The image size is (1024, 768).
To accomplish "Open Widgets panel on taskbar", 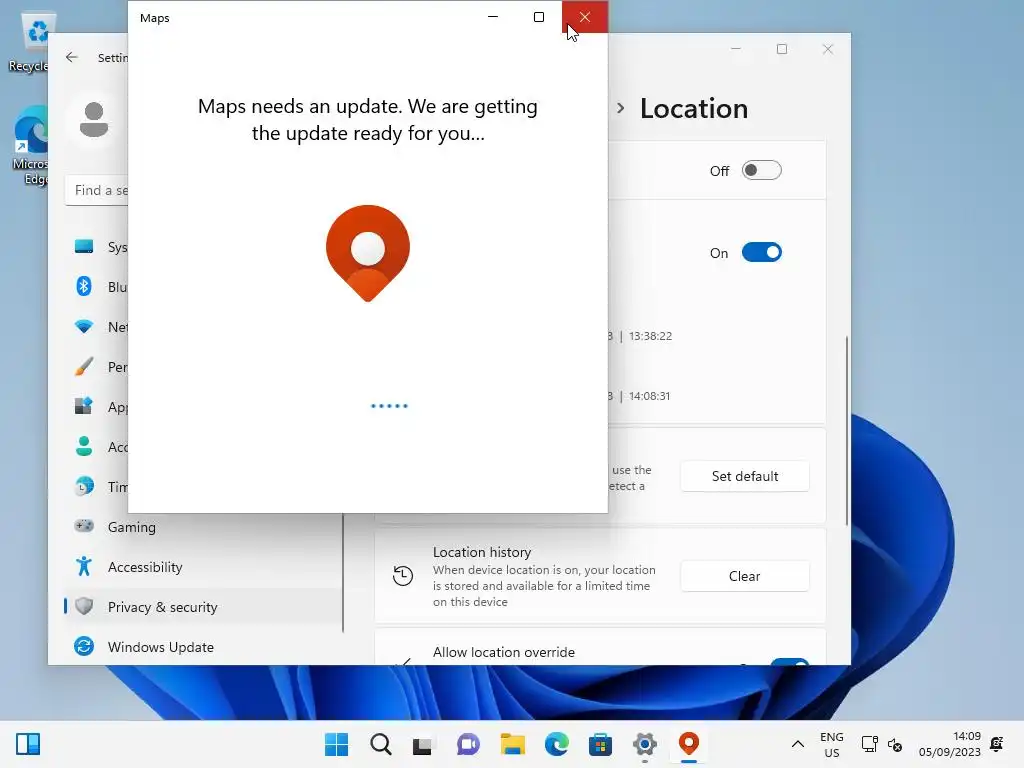I will (x=28, y=744).
